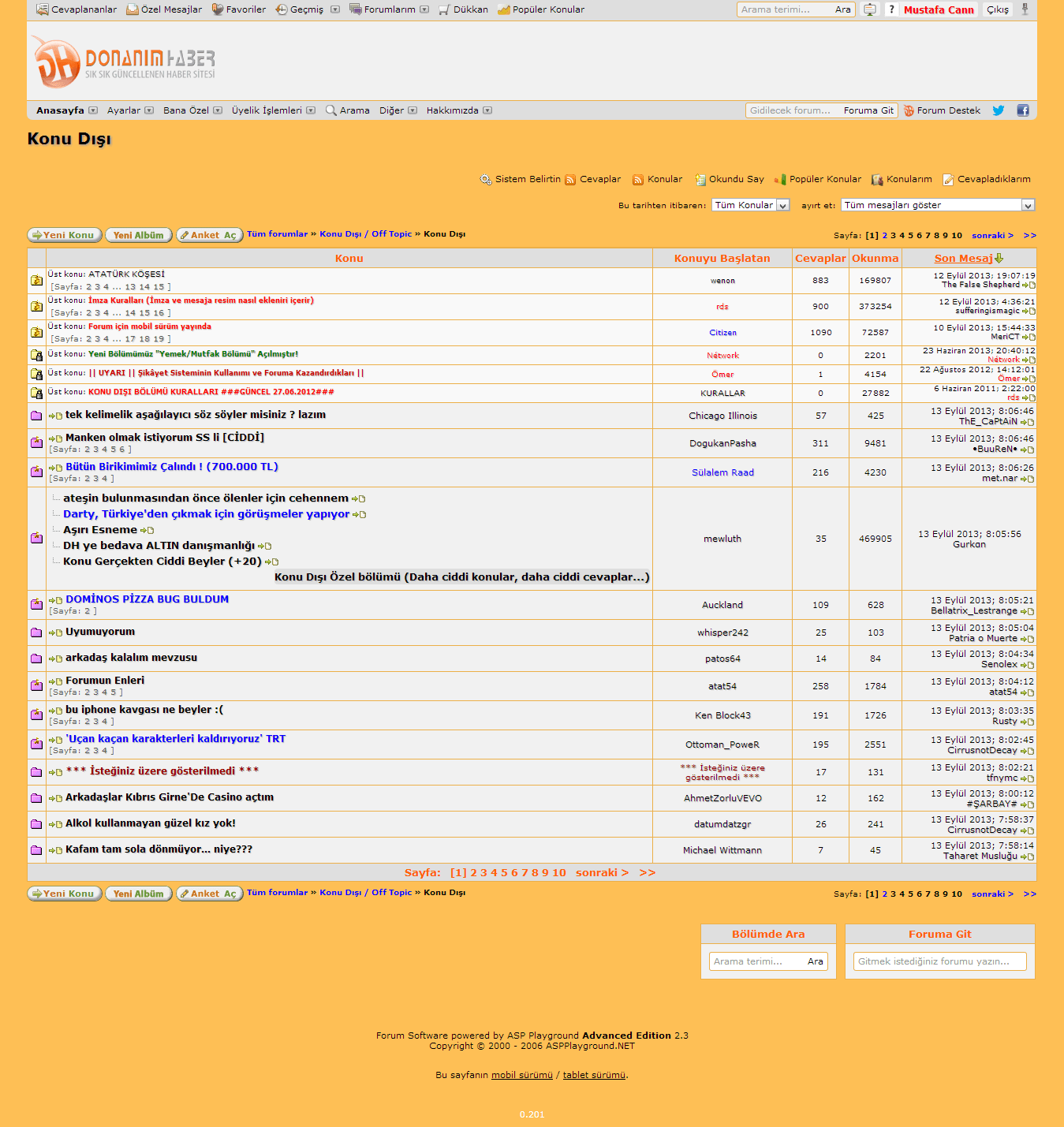Click the Forum Destek icon
Image resolution: width=1064 pixels, height=1127 pixels.
click(x=909, y=111)
